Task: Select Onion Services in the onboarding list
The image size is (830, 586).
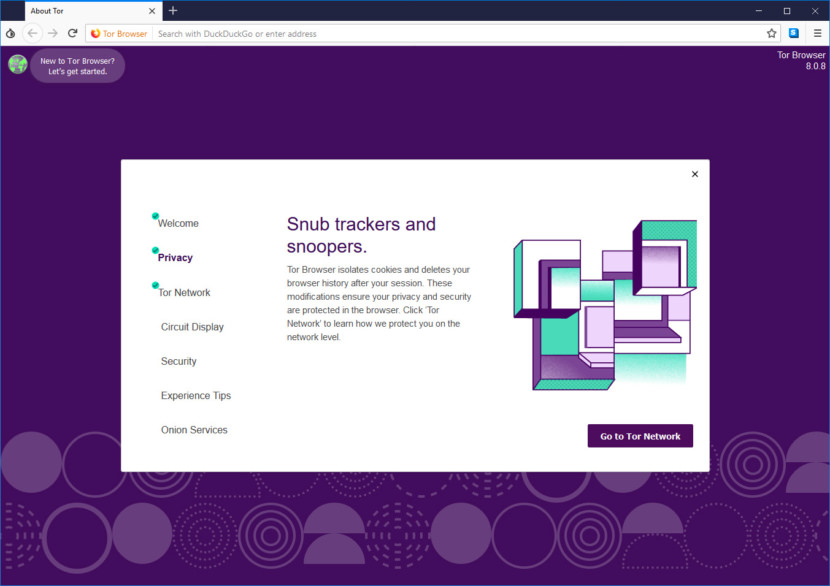Action: (194, 430)
